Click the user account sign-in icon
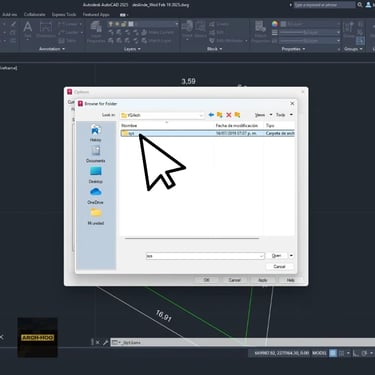 click(x=368, y=5)
